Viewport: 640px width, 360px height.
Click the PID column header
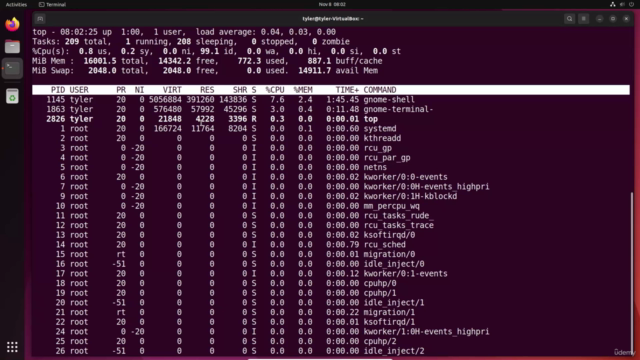click(58, 90)
